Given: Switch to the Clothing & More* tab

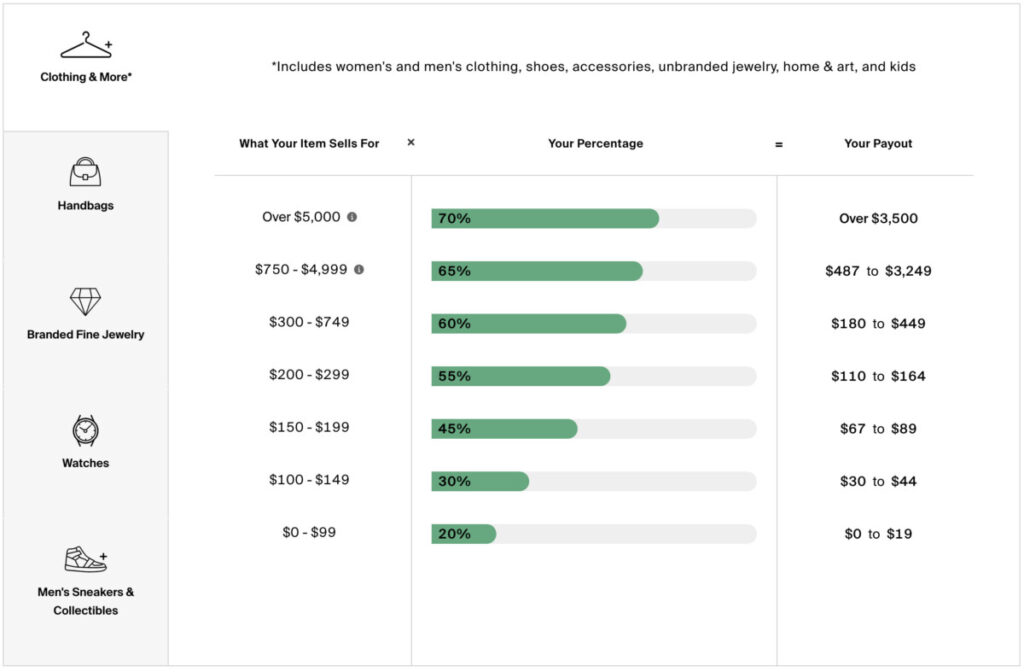Looking at the screenshot, I should coord(86,77).
